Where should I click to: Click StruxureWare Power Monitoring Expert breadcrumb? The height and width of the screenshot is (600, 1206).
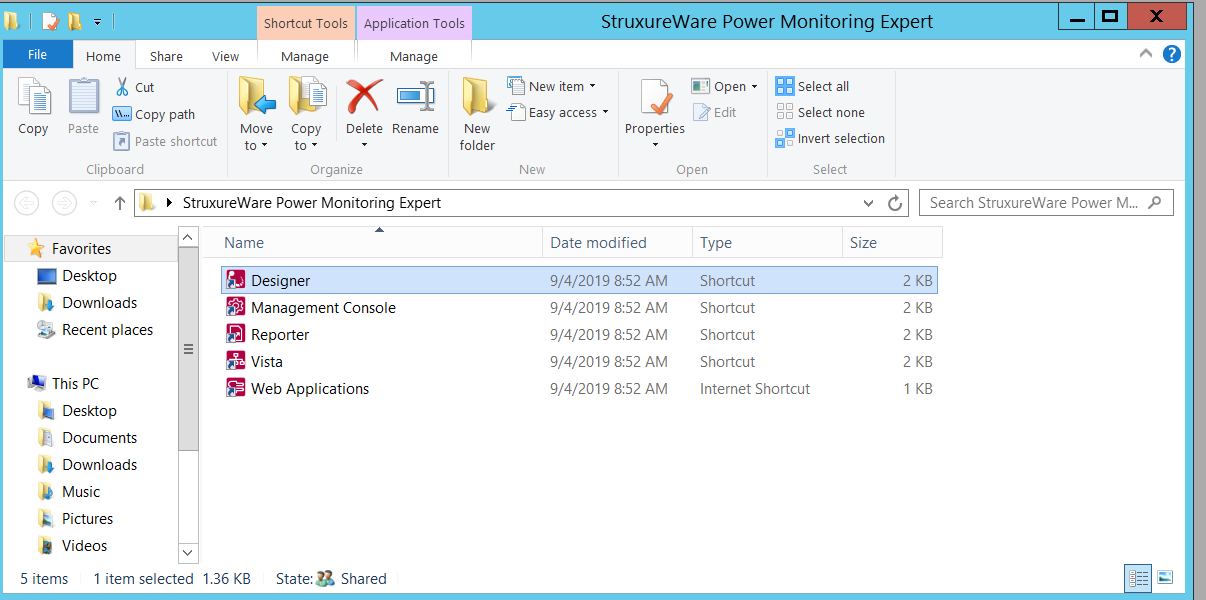coord(312,203)
